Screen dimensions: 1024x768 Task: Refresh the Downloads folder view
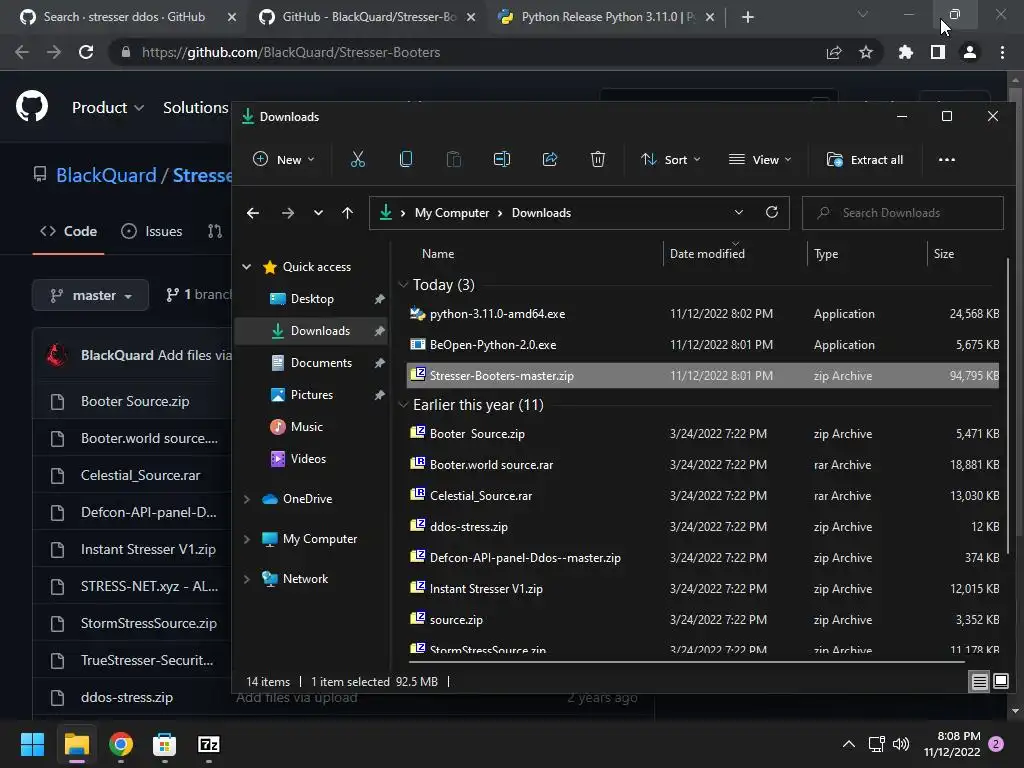pos(771,212)
